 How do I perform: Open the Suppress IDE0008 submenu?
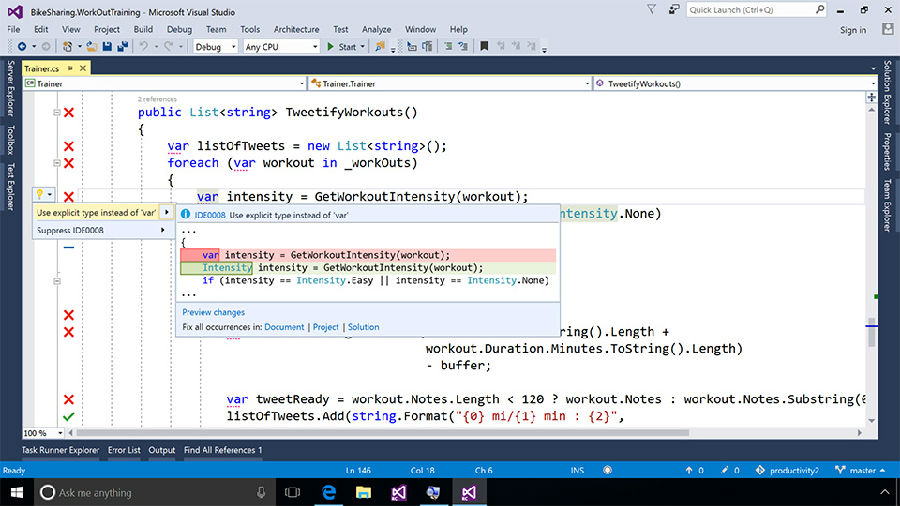pyautogui.click(x=103, y=230)
